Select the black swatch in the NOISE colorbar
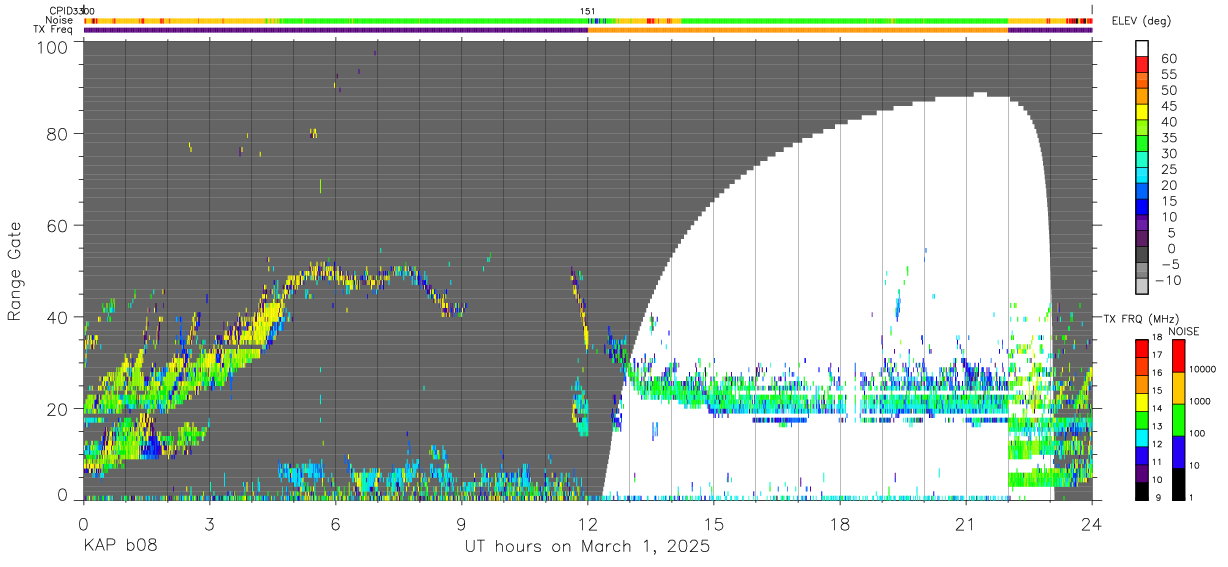Image resolution: width=1228 pixels, height=567 pixels. point(1178,484)
